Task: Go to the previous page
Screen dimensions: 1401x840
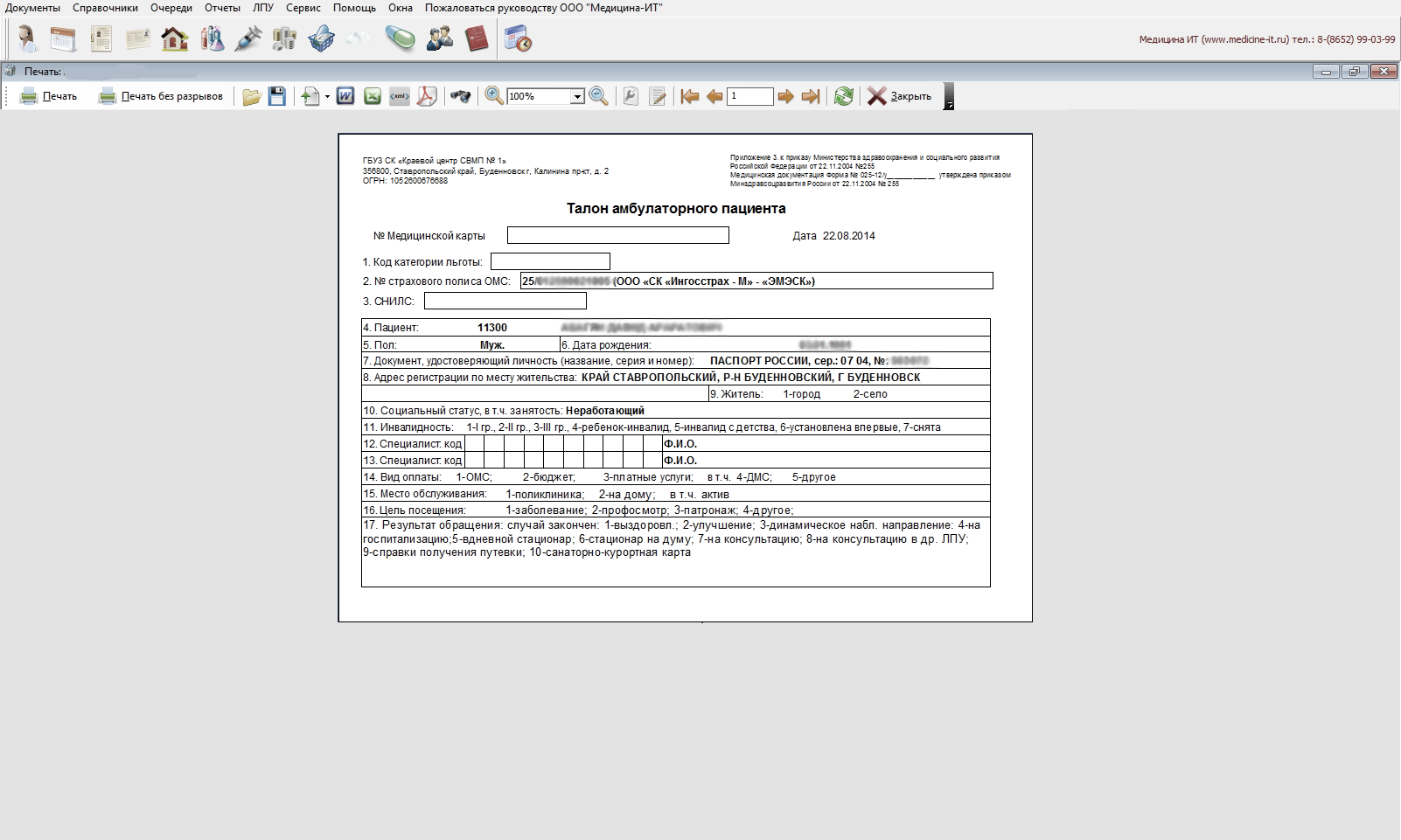Action: coord(714,96)
